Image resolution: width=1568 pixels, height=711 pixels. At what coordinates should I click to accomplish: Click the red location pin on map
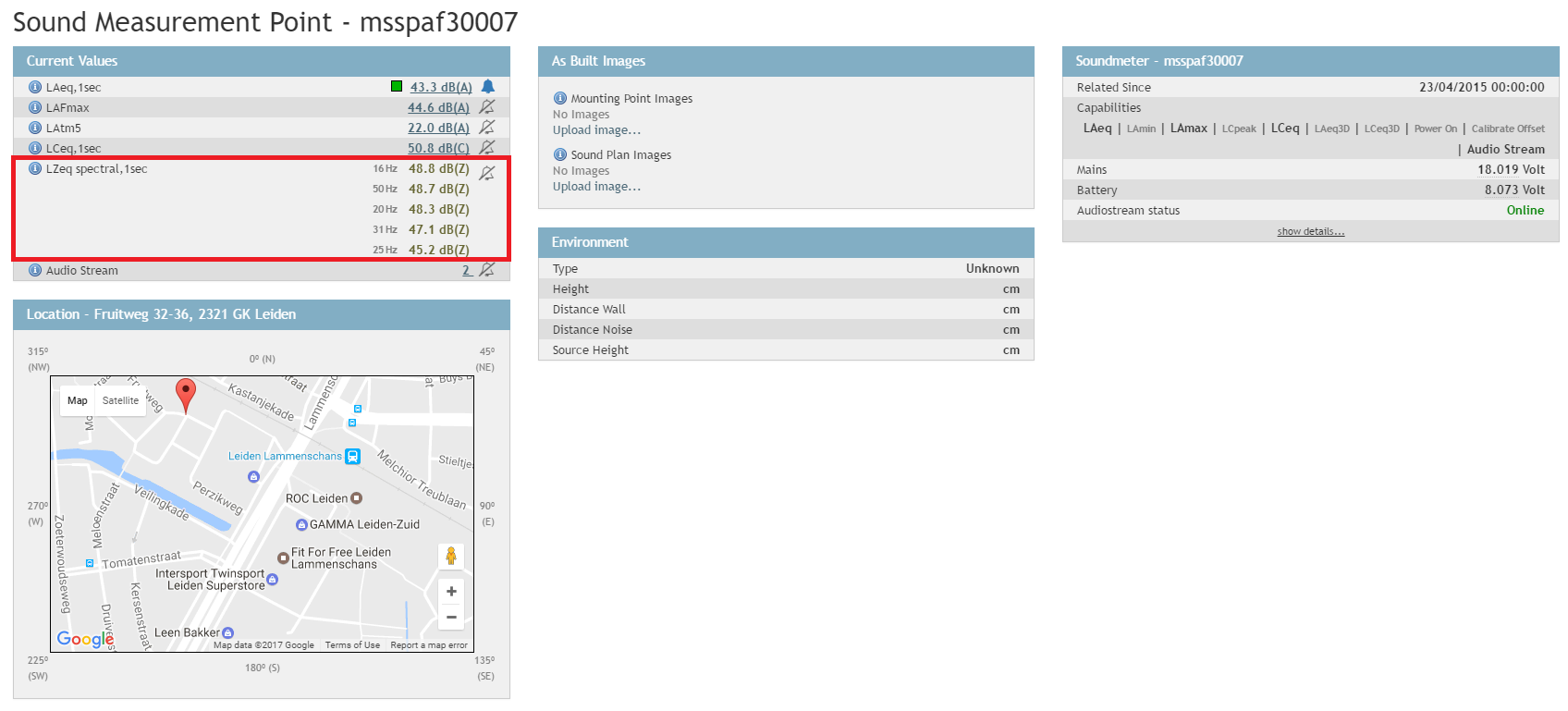coord(186,392)
